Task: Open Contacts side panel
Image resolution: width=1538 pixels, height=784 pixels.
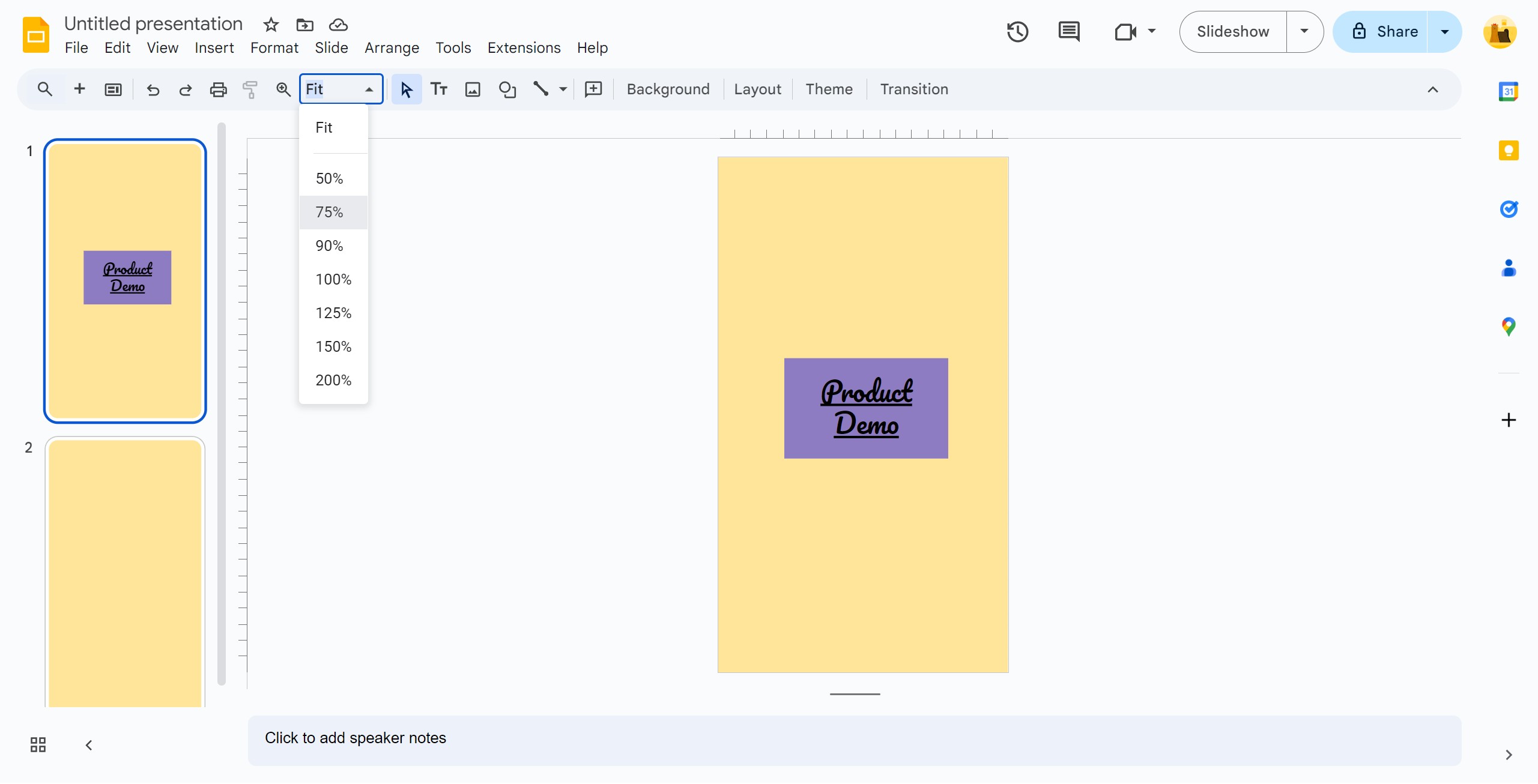Action: click(1508, 268)
